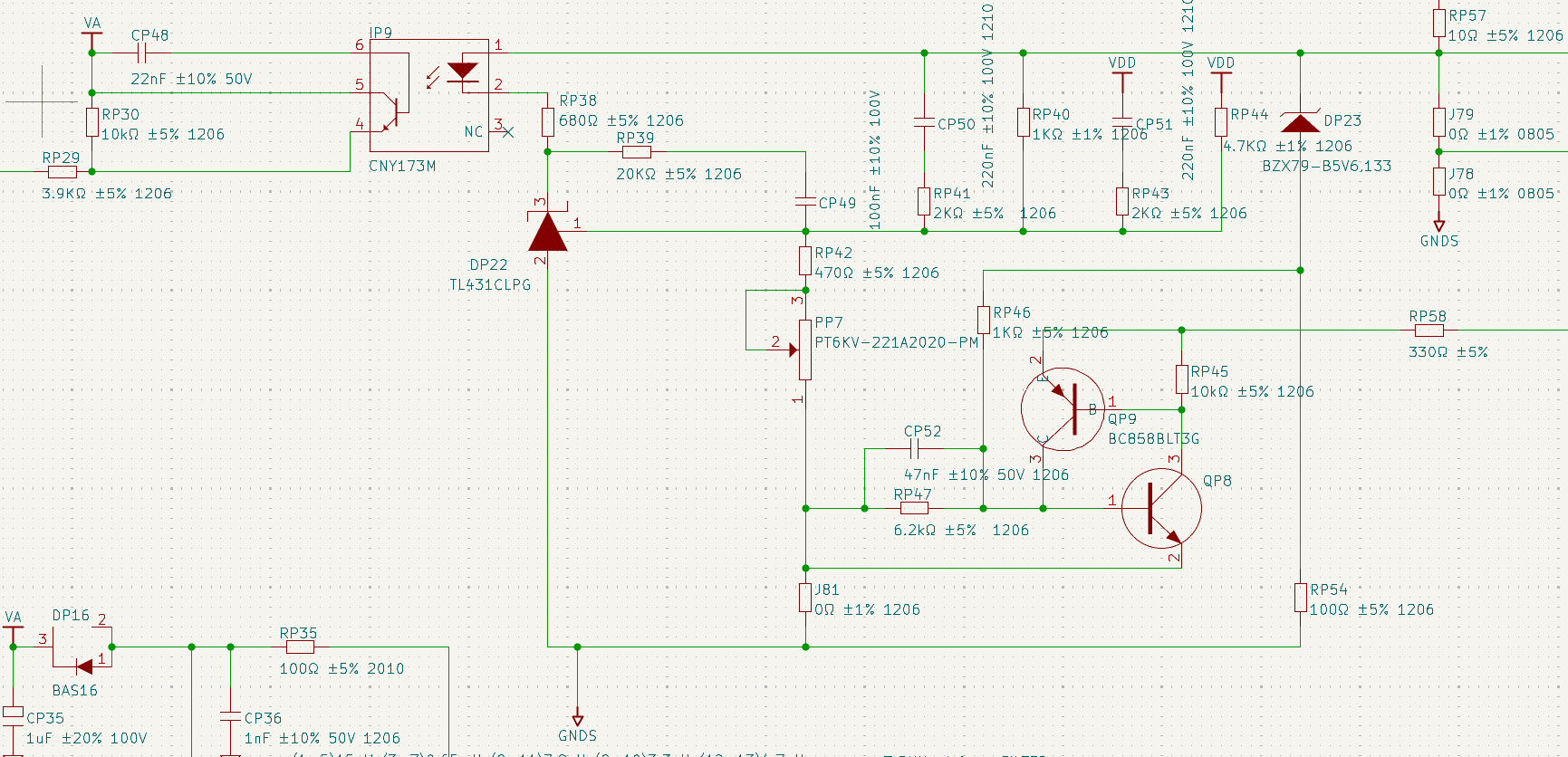This screenshot has width=1568, height=757.
Task: Select the RP47 6.2kΩ resistor symbol
Action: pos(914,508)
